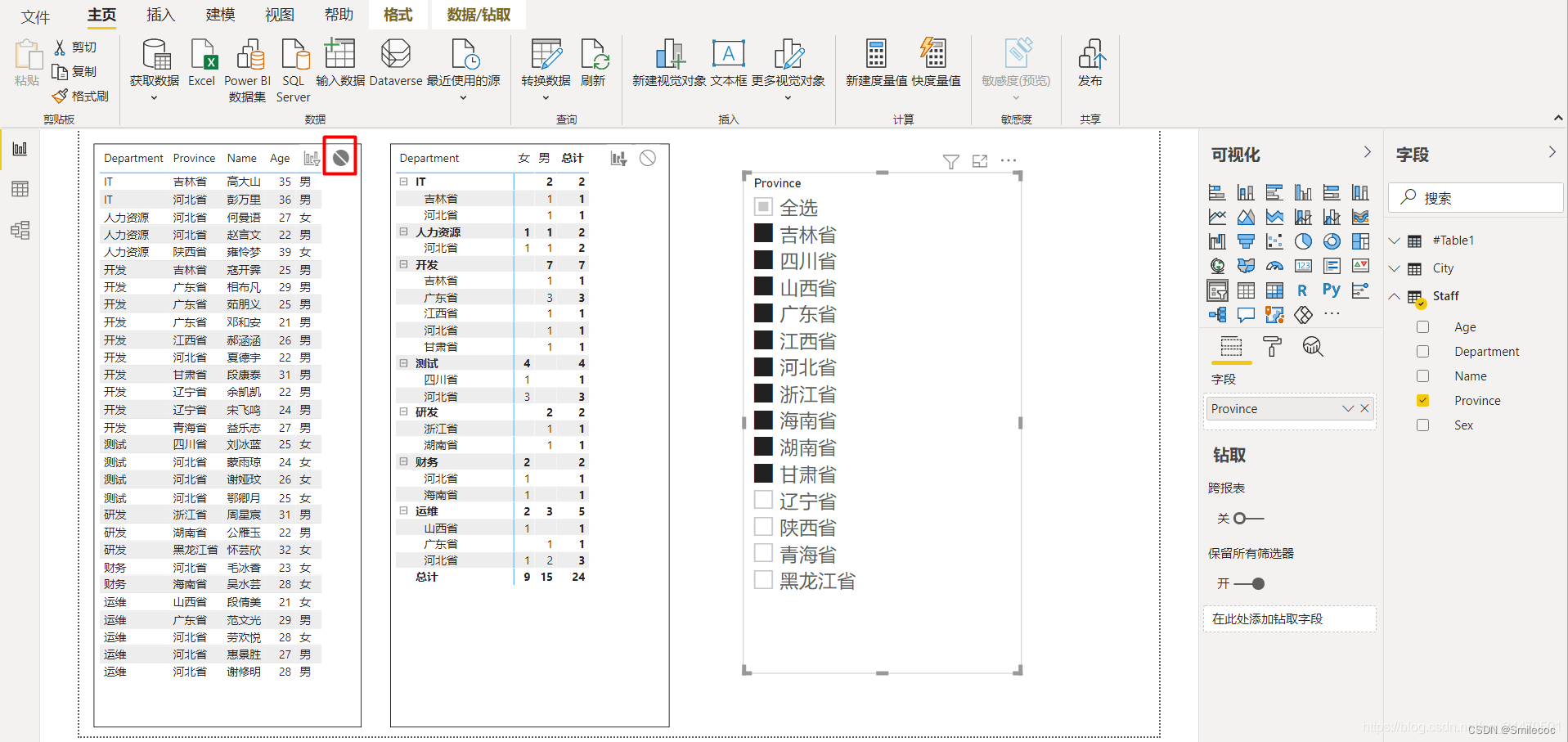Collapse the 字段 pane

[x=1552, y=152]
